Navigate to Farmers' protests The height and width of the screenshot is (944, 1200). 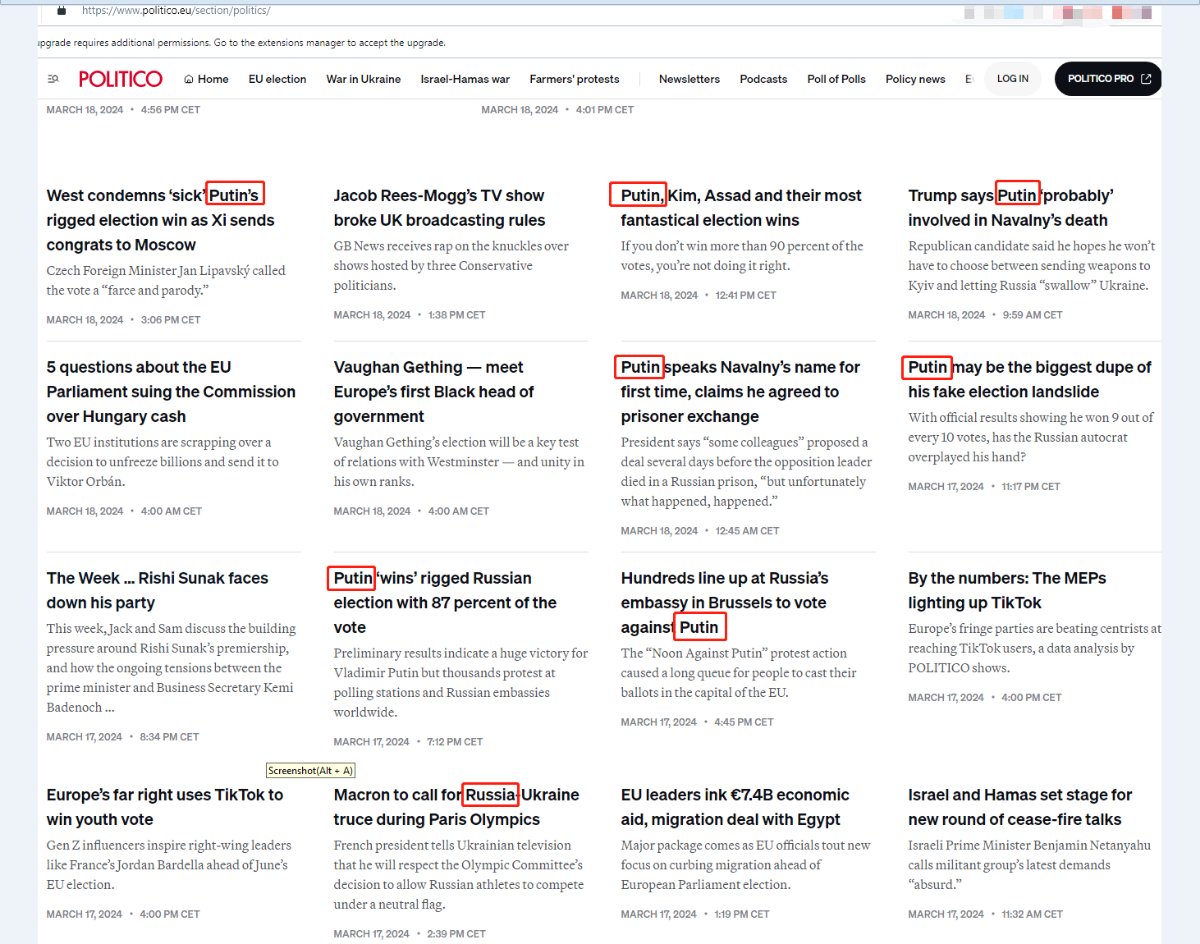click(x=574, y=79)
